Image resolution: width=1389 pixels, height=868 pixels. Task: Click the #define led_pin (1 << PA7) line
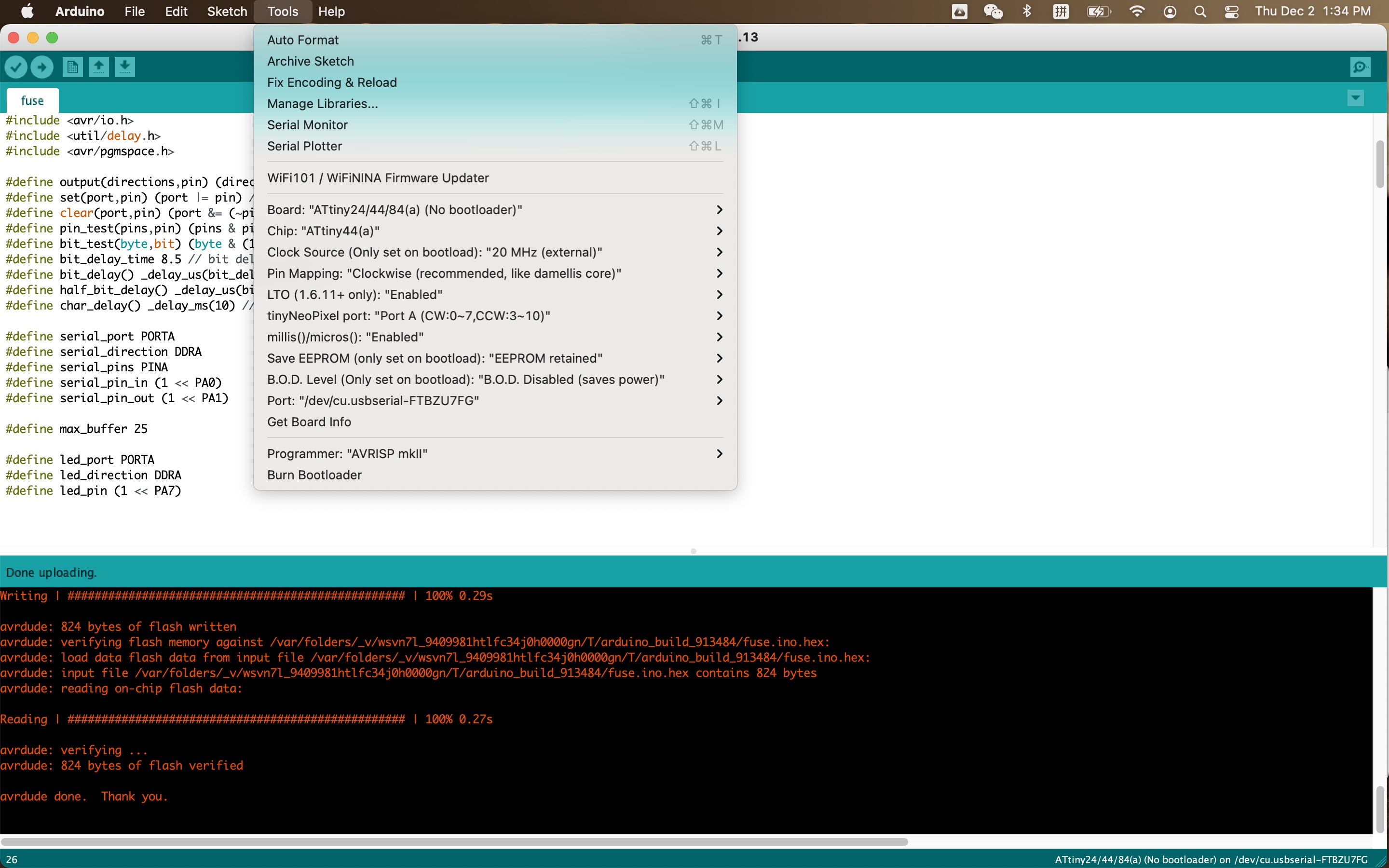pyautogui.click(x=93, y=491)
